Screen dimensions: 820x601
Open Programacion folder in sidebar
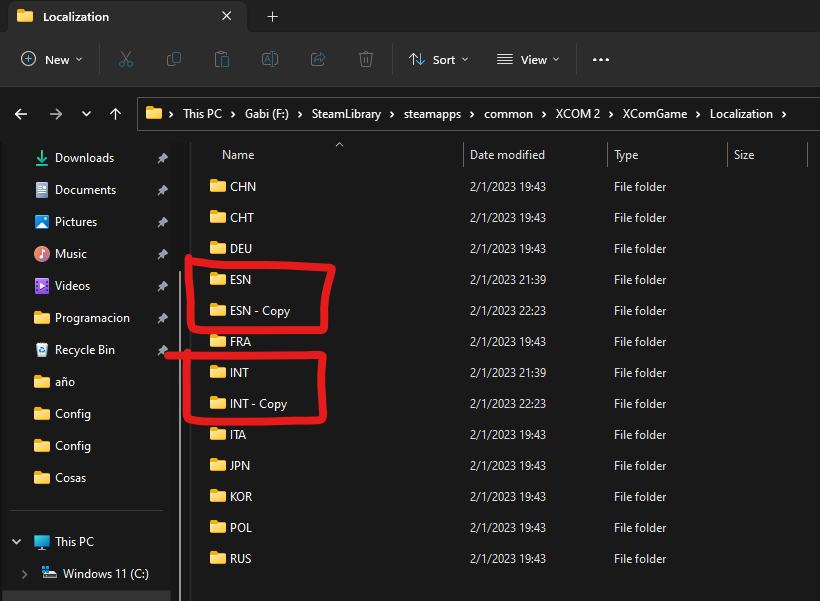tap(92, 317)
